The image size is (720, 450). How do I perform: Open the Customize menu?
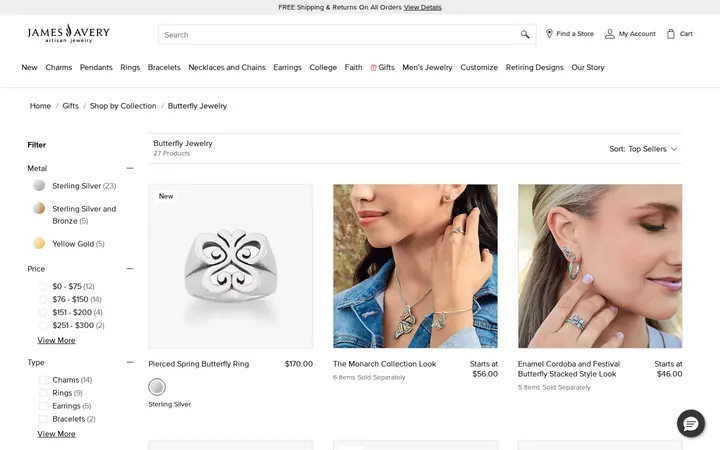click(479, 67)
